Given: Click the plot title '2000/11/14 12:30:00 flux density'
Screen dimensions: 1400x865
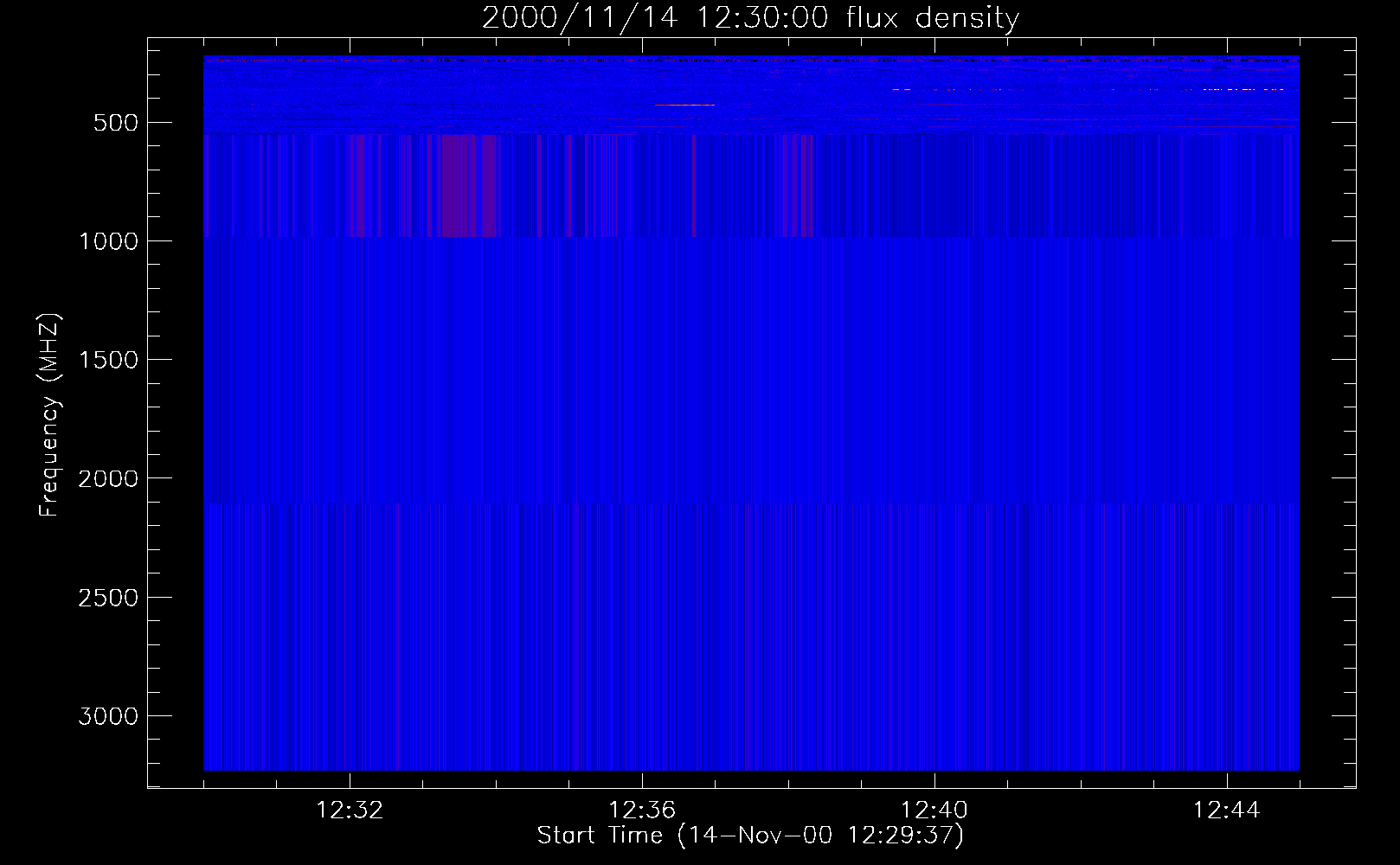Looking at the screenshot, I should 750,18.
